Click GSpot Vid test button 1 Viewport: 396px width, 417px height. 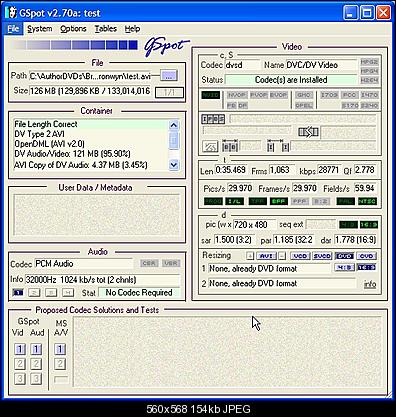pyautogui.click(x=20, y=349)
